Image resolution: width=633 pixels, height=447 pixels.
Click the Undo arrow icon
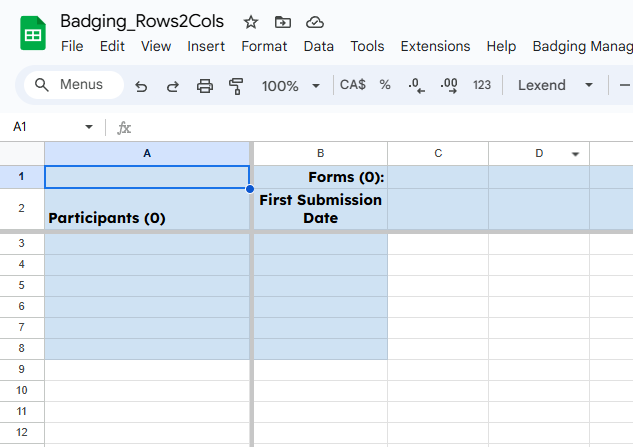point(141,86)
